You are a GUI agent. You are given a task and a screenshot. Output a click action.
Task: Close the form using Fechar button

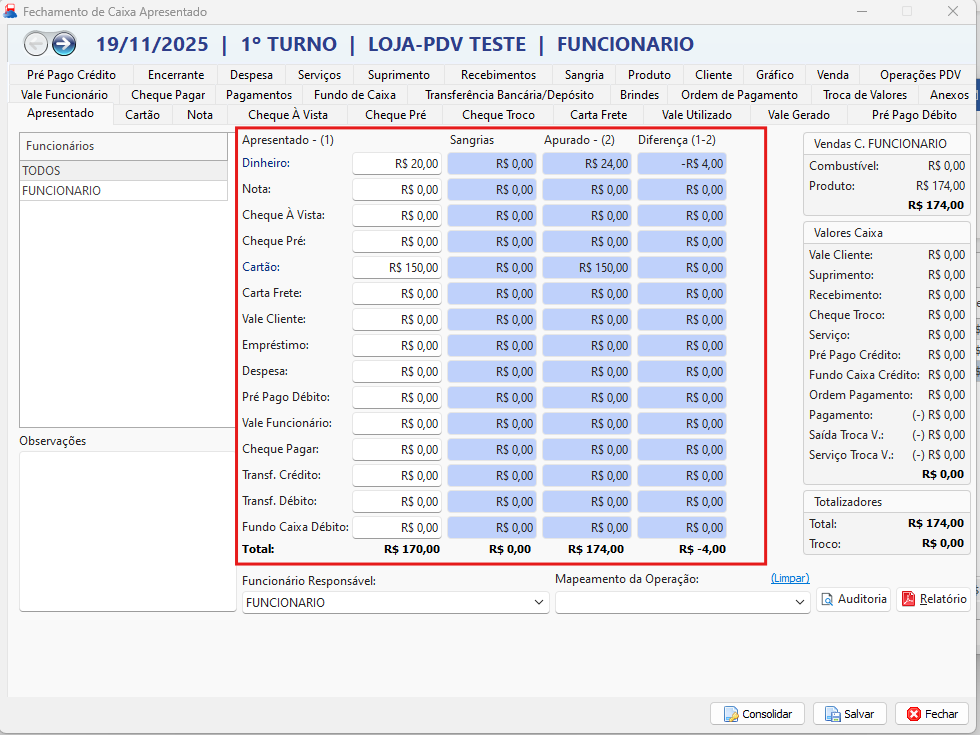tap(931, 714)
